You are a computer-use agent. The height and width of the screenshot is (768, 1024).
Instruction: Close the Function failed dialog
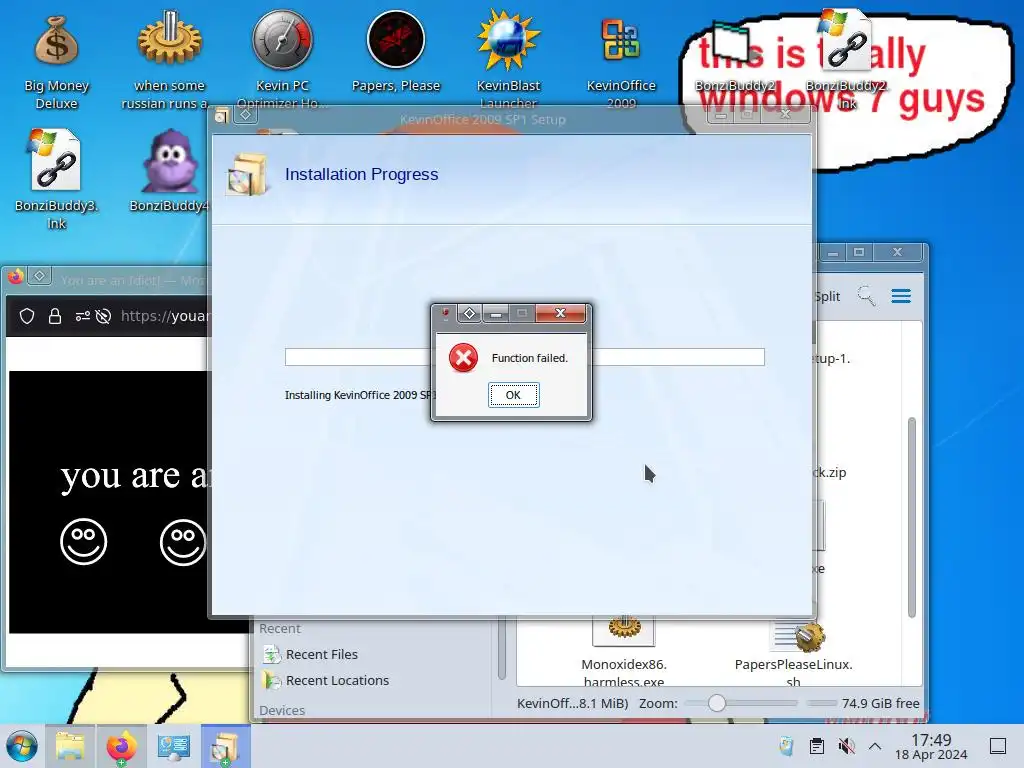560,313
